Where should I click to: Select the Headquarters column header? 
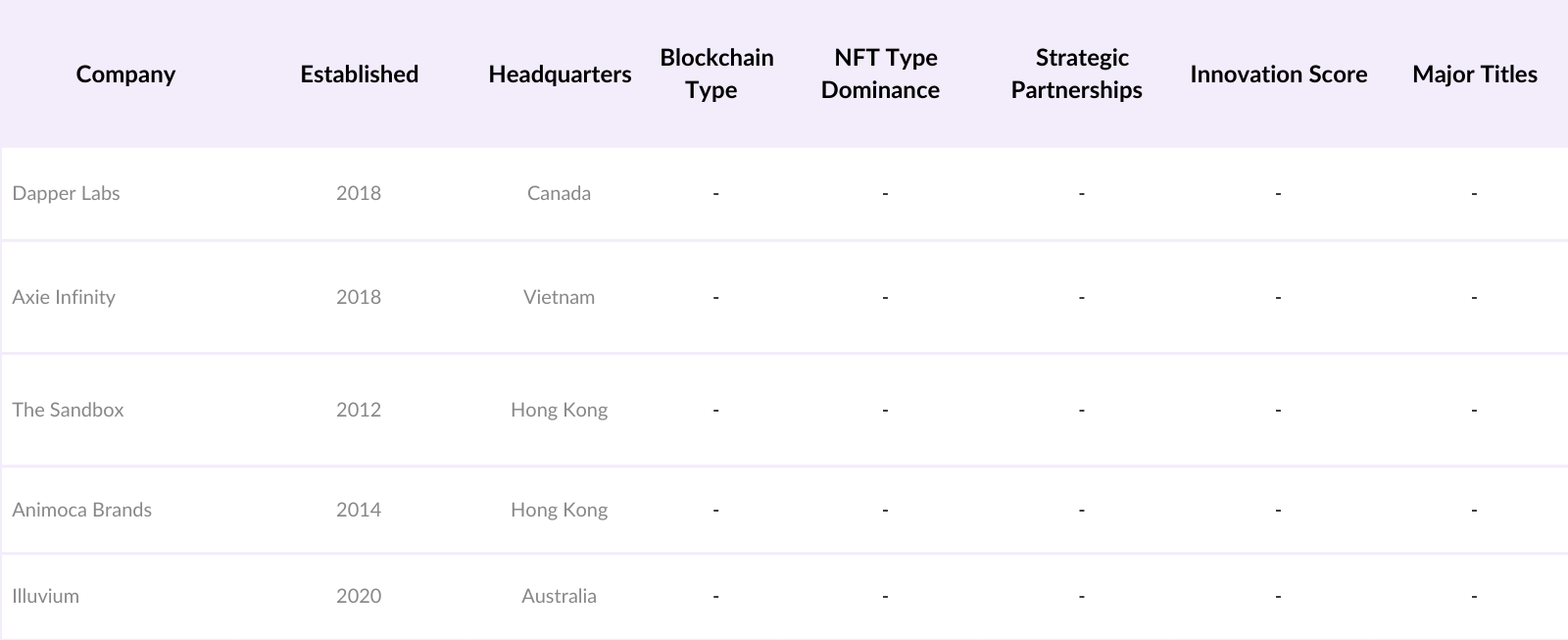[x=560, y=74]
